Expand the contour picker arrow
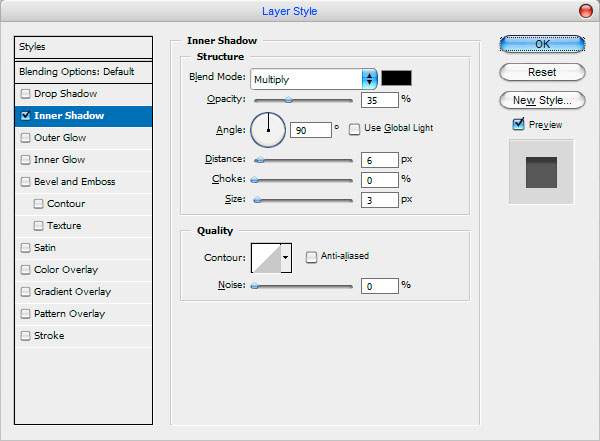The image size is (600, 441). (x=286, y=258)
